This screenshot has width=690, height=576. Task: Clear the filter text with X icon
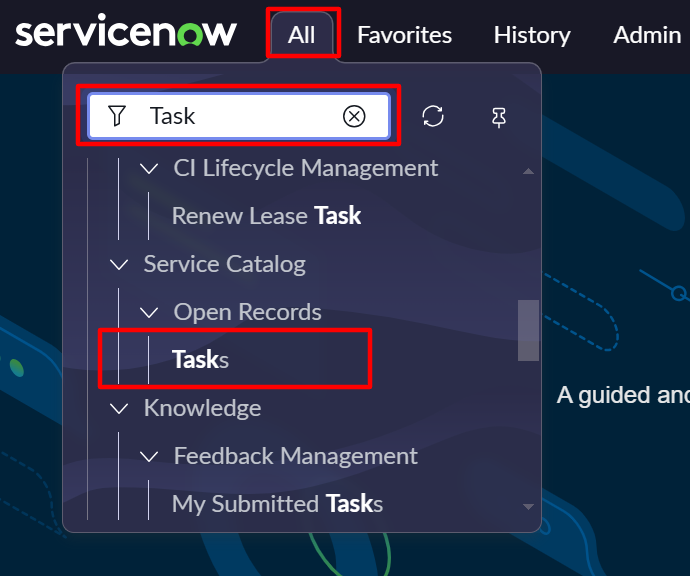coord(354,116)
